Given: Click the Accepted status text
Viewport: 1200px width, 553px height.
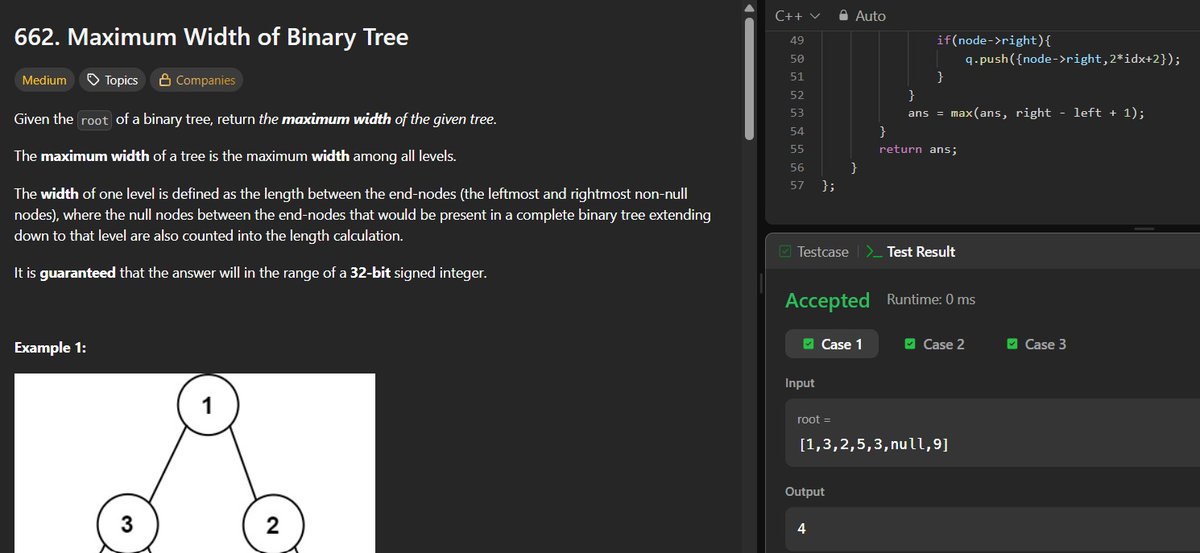Looking at the screenshot, I should coord(828,300).
